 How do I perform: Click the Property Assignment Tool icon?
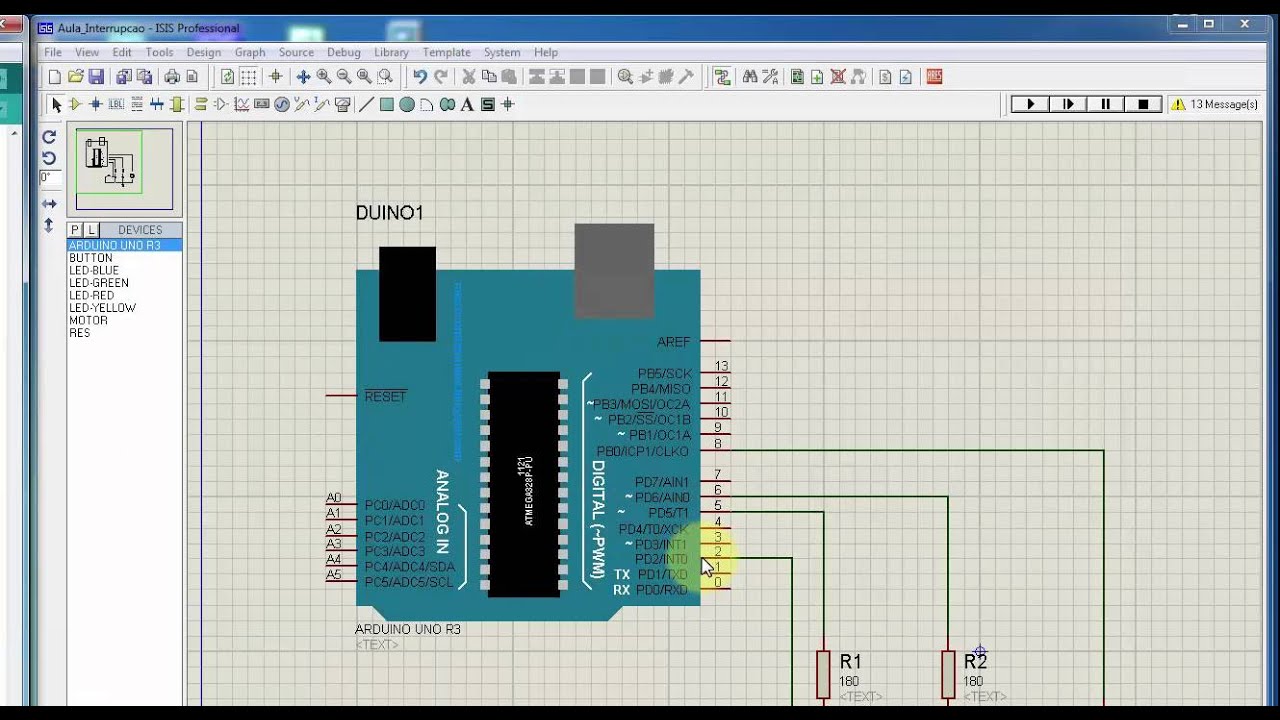point(770,77)
